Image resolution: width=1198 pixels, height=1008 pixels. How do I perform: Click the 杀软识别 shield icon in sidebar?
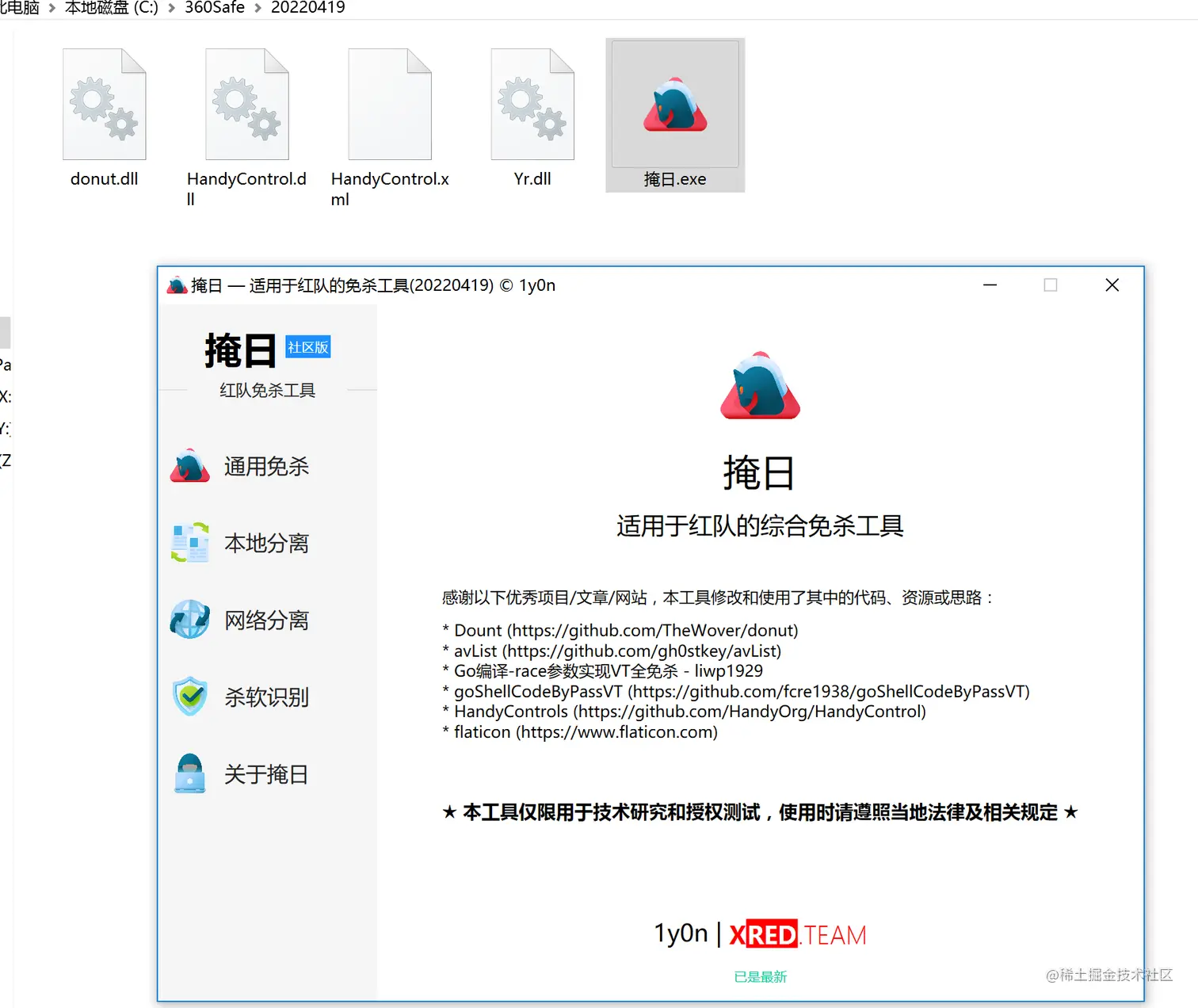coord(190,697)
